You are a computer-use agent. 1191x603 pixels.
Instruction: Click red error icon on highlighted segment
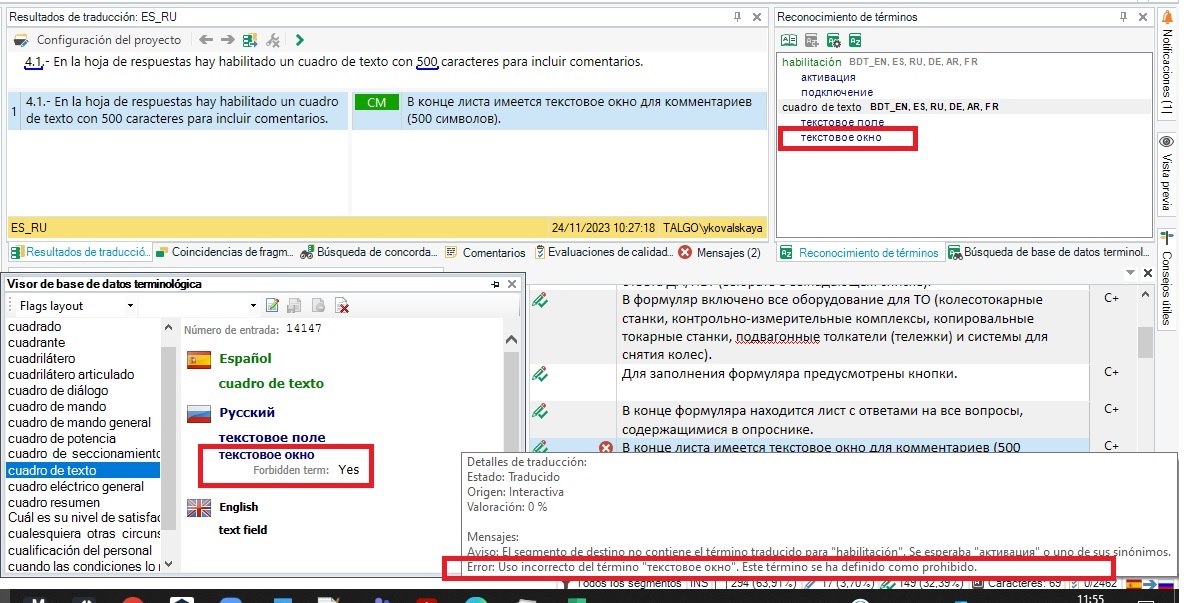[605, 448]
